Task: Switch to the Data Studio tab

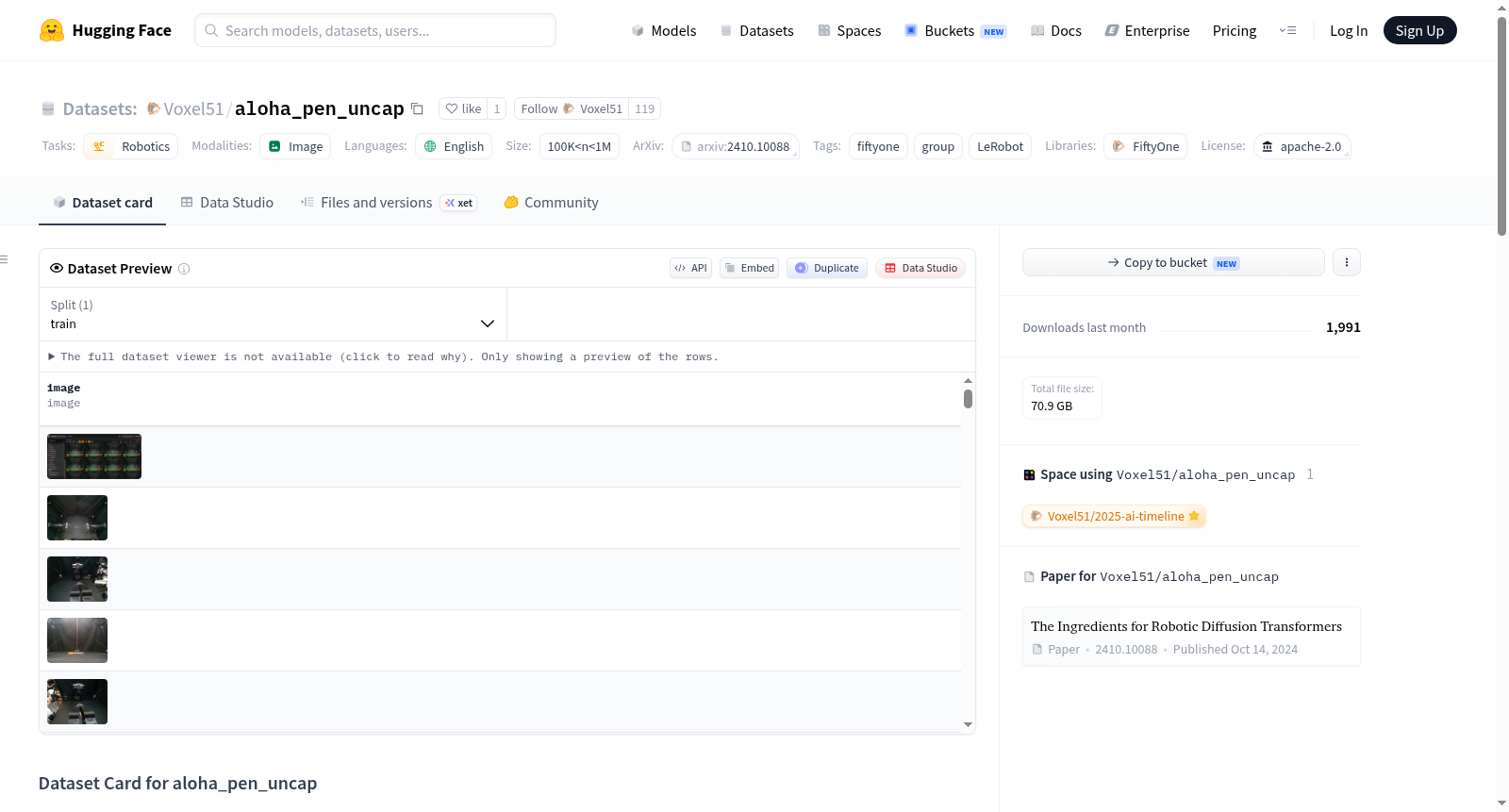Action: coord(227,203)
